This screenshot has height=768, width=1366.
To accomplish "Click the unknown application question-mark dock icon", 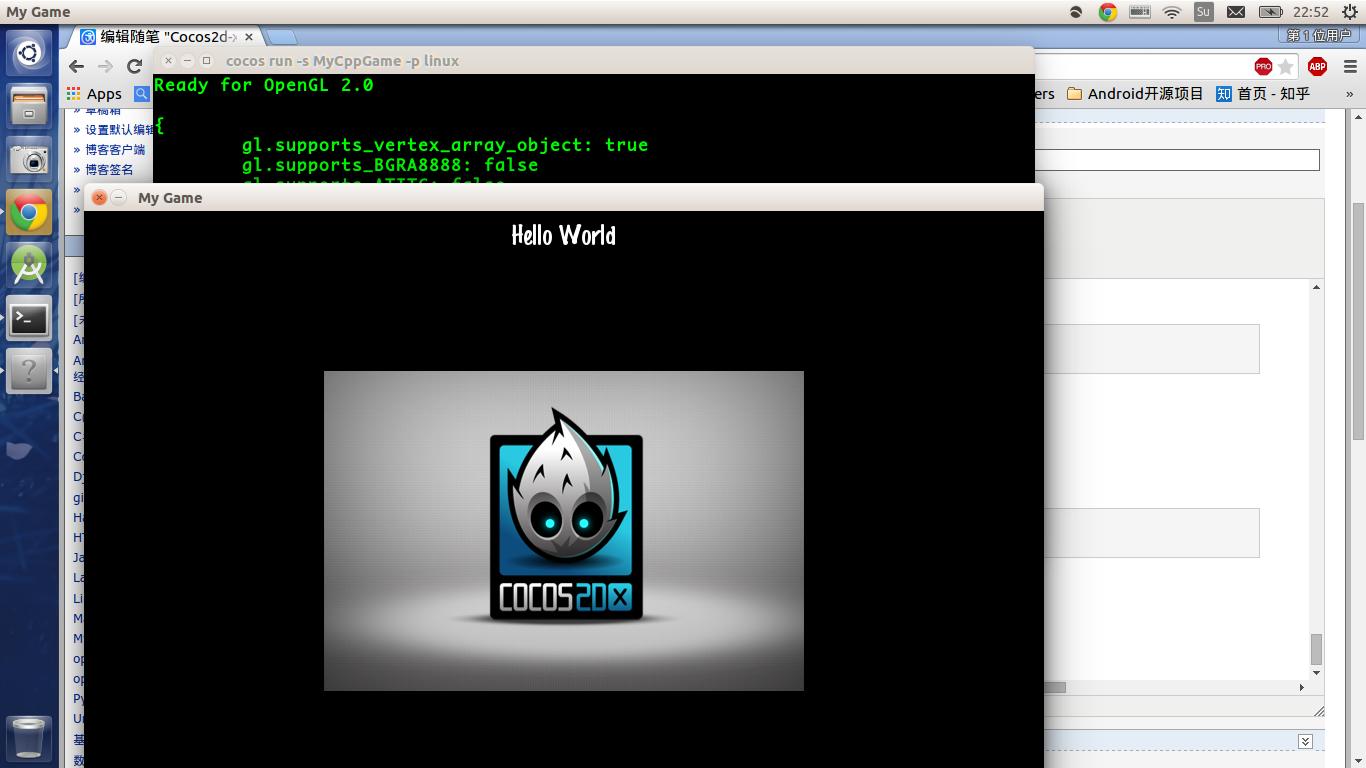I will pyautogui.click(x=29, y=373).
